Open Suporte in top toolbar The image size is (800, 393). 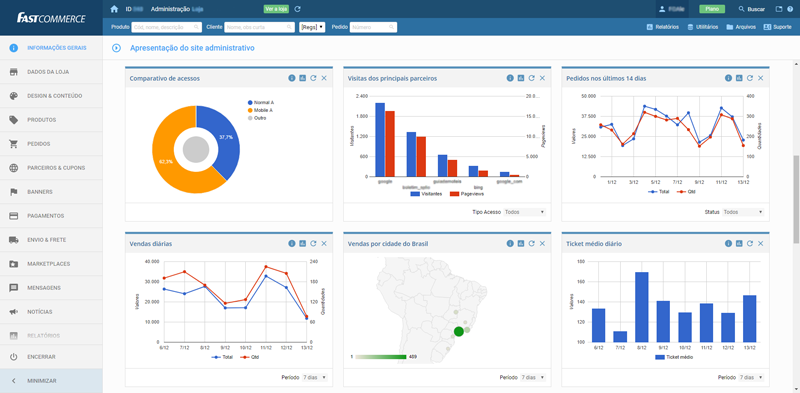[778, 27]
